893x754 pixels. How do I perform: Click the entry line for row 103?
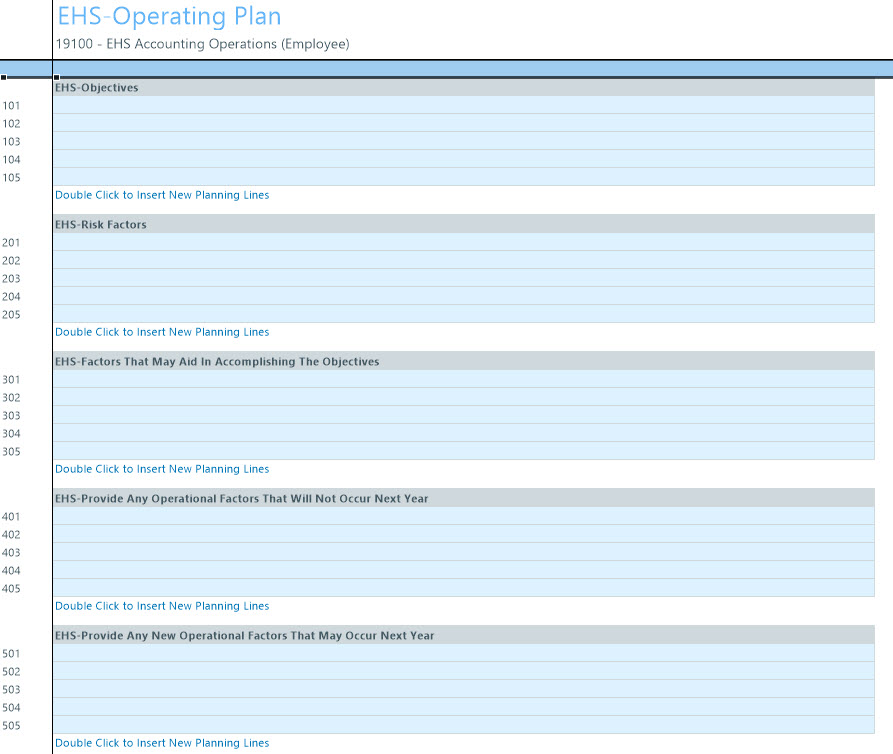pyautogui.click(x=464, y=141)
